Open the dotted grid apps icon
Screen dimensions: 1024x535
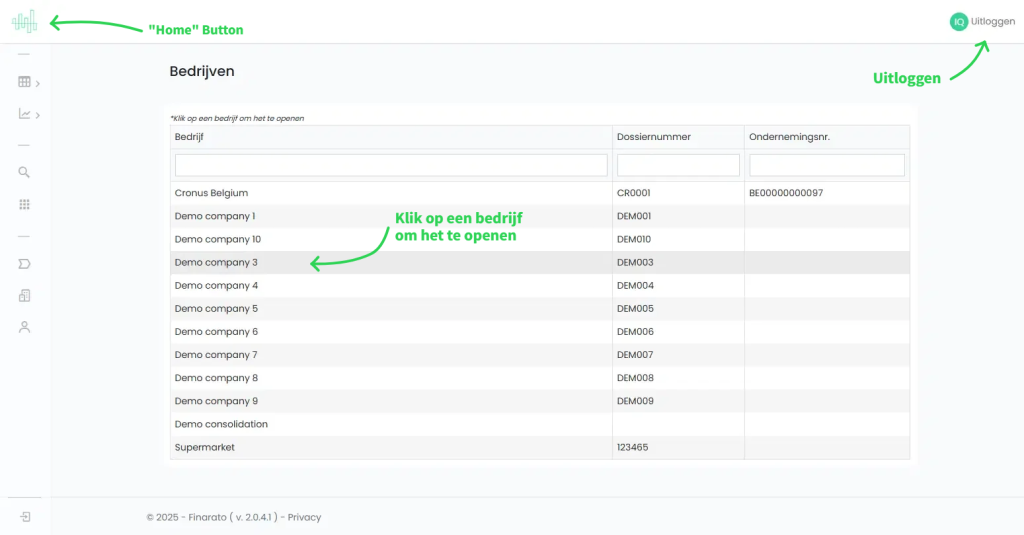point(24,204)
